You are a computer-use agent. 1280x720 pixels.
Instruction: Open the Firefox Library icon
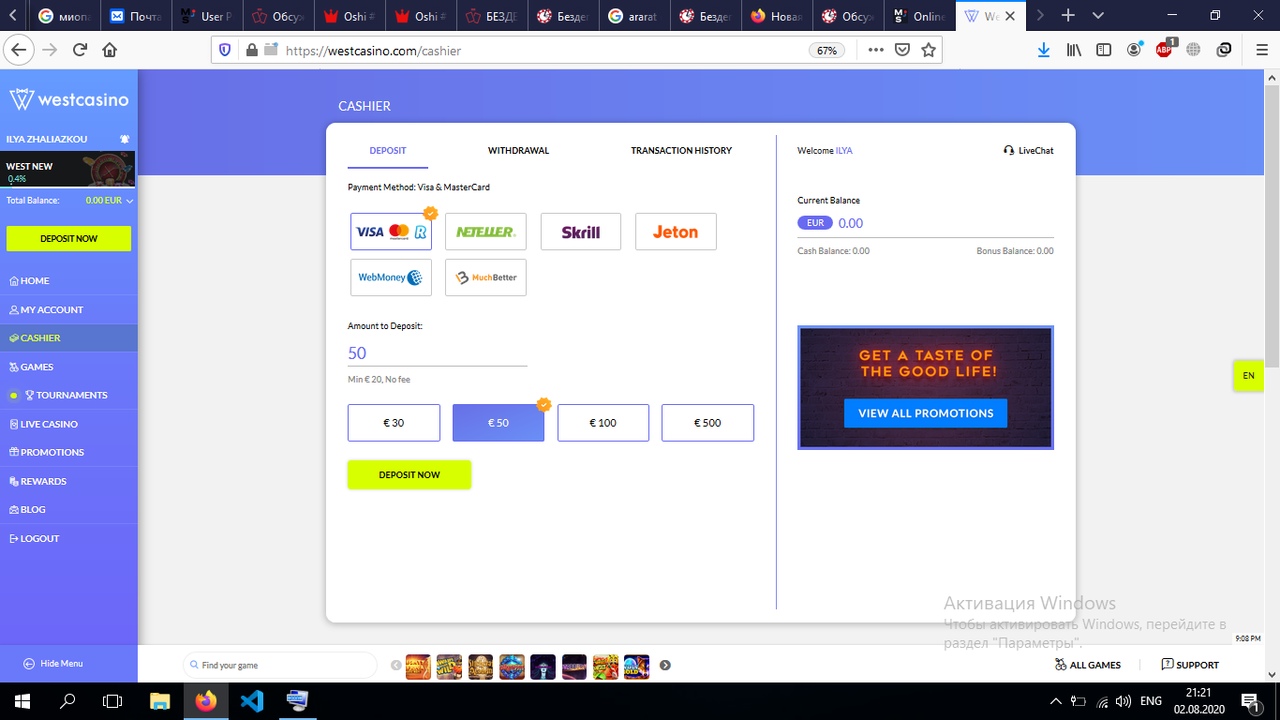click(1074, 50)
